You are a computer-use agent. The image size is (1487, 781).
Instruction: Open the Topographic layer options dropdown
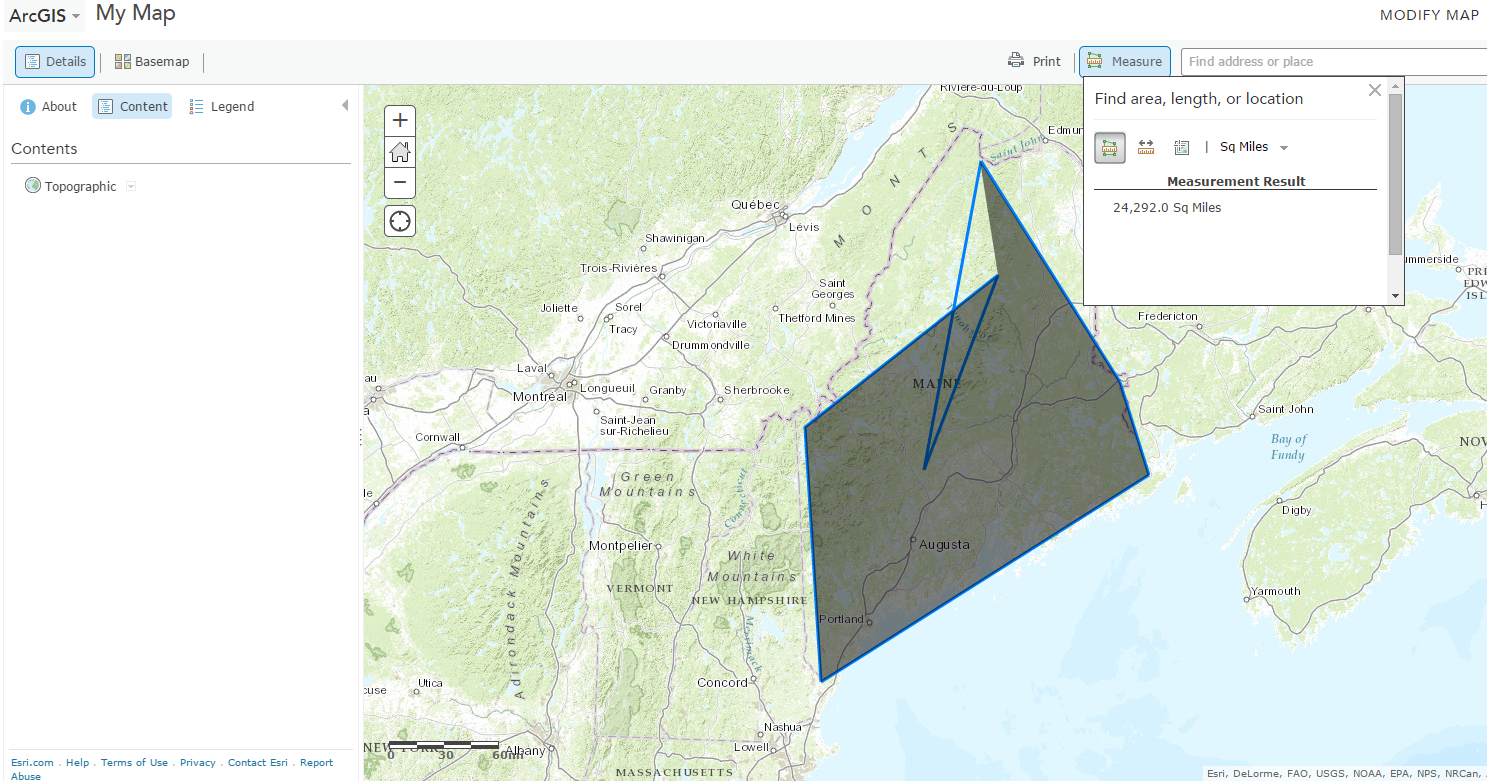coord(130,186)
